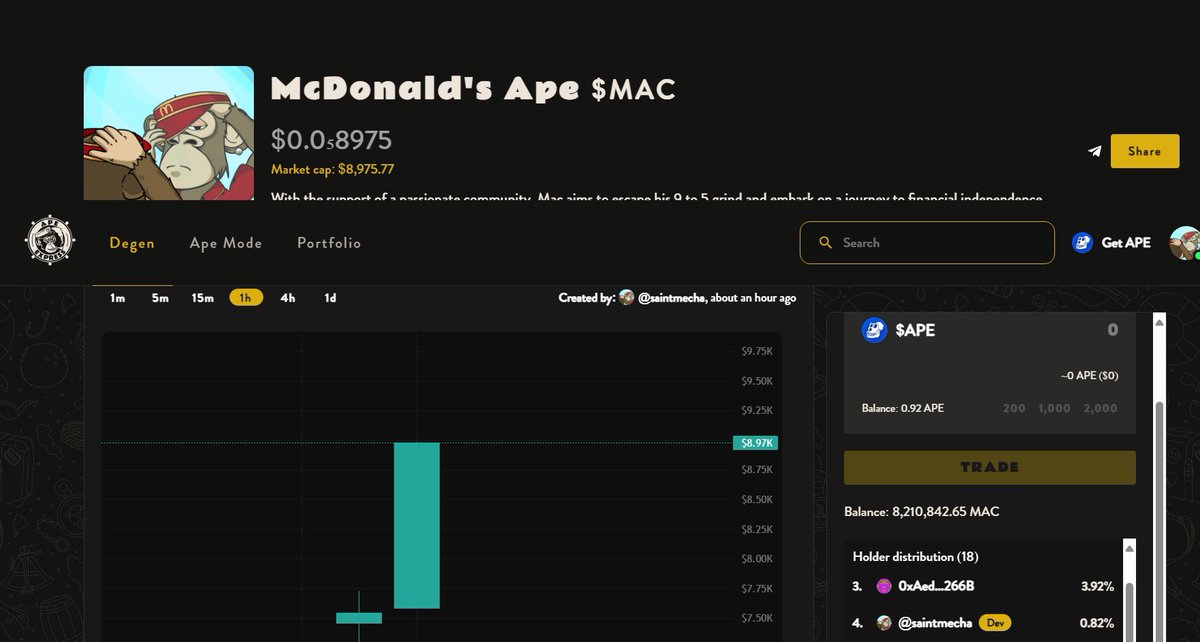Click the $APE token icon
Viewport: 1200px width, 642px height.
875,330
